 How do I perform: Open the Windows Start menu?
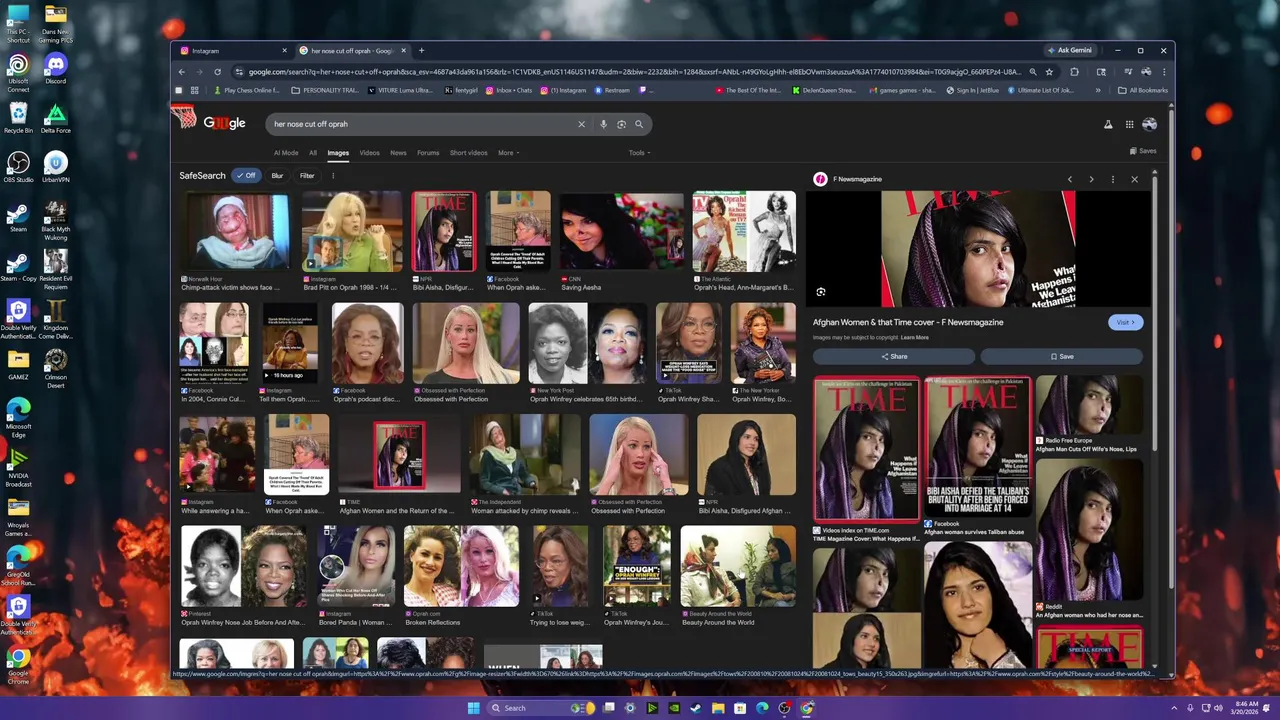473,708
